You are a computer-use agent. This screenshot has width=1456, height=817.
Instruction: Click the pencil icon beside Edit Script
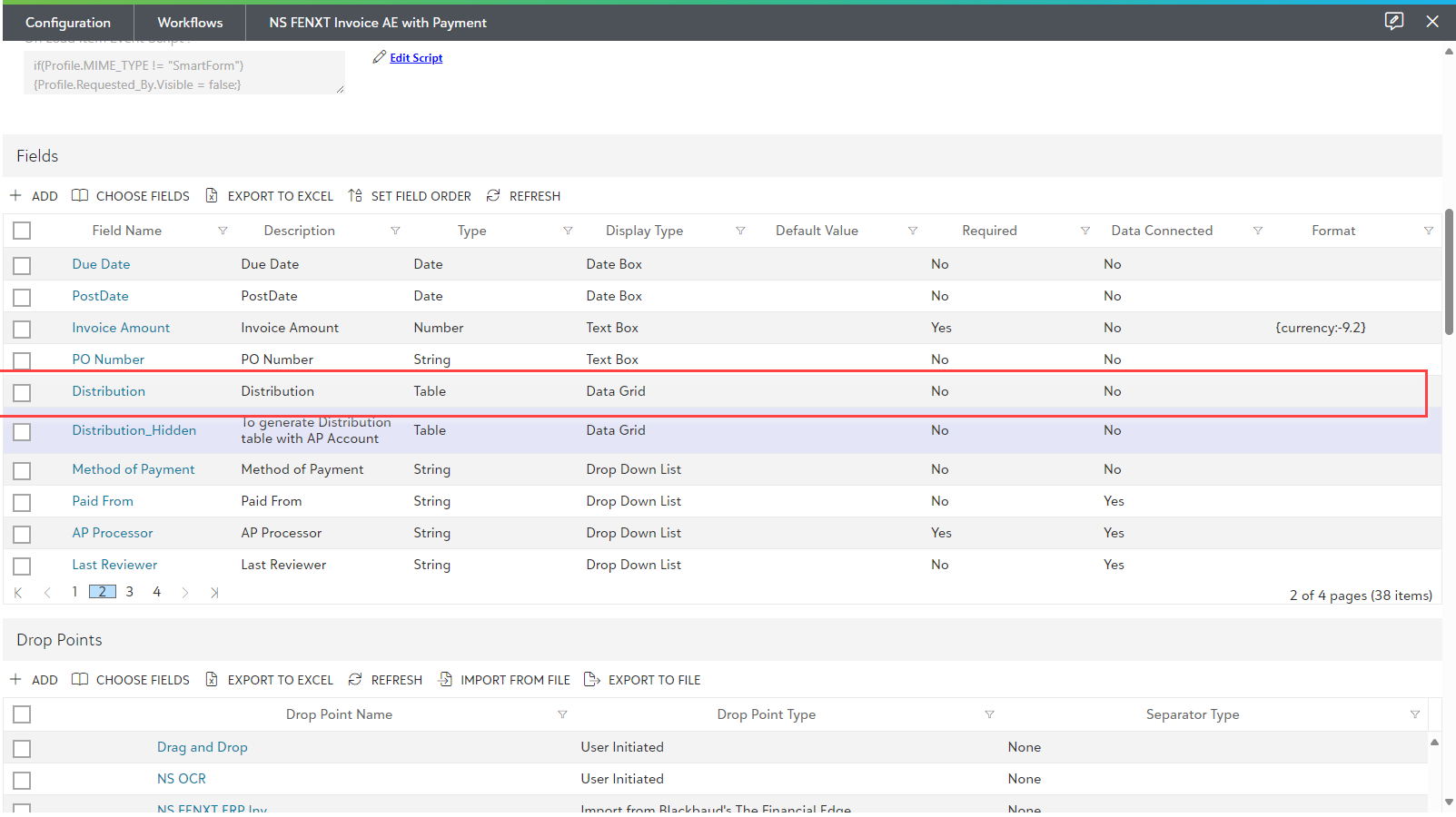click(379, 57)
